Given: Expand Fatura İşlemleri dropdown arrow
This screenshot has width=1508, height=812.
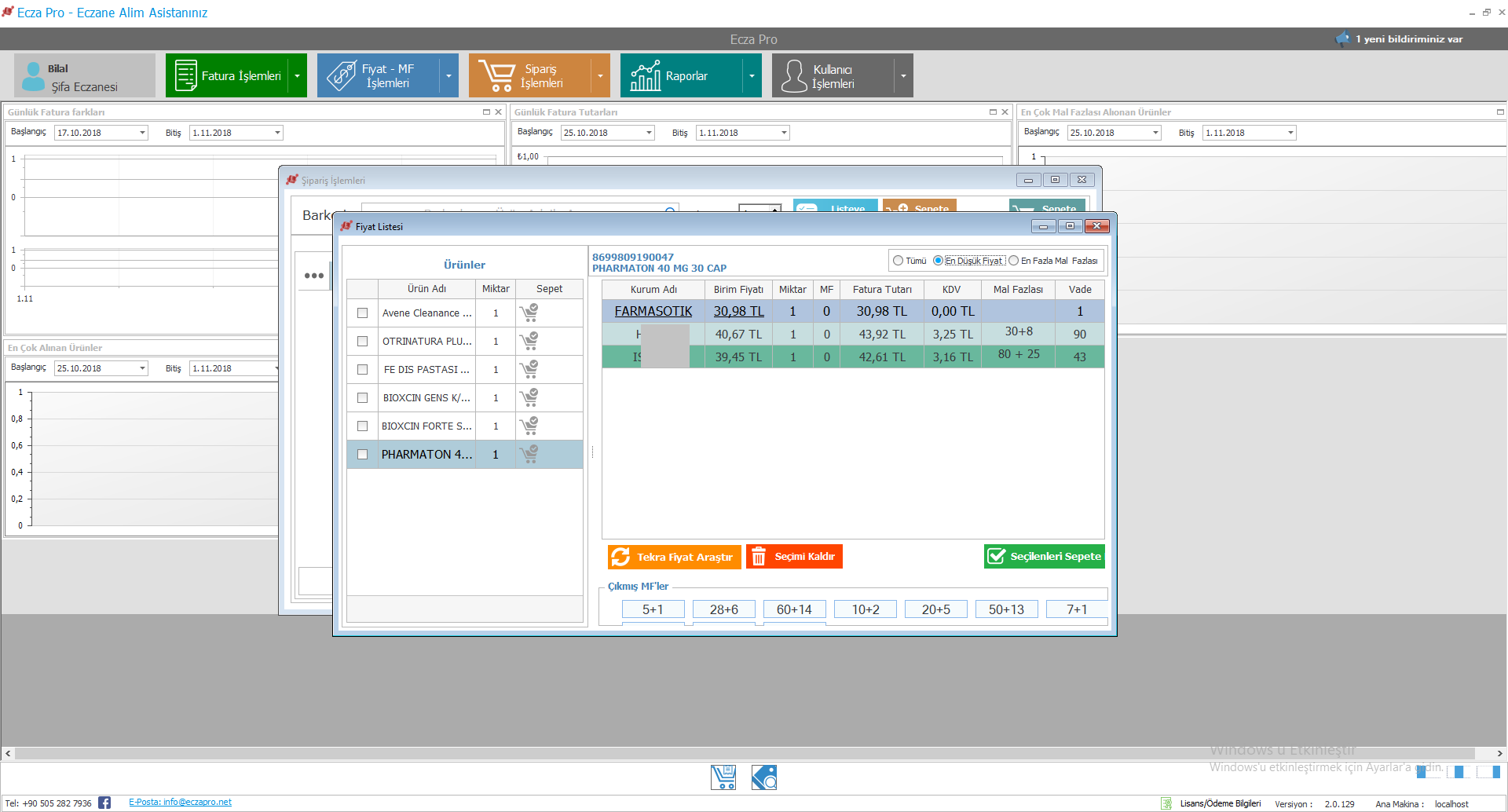Looking at the screenshot, I should [x=298, y=76].
